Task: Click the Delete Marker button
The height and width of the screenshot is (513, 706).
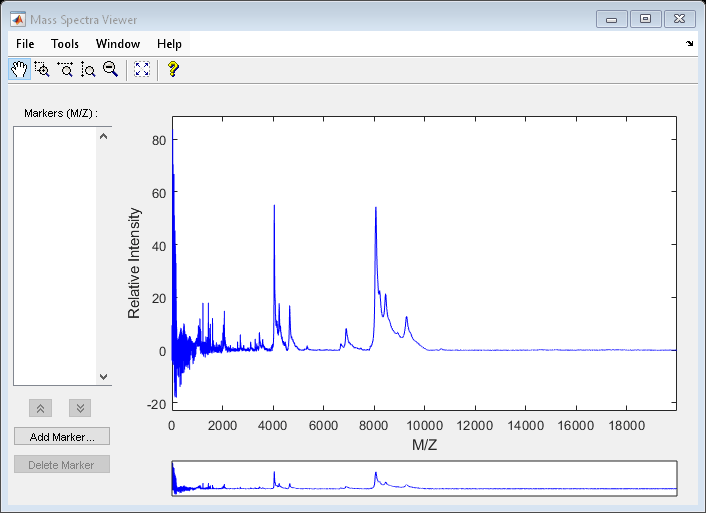Action: [x=62, y=465]
